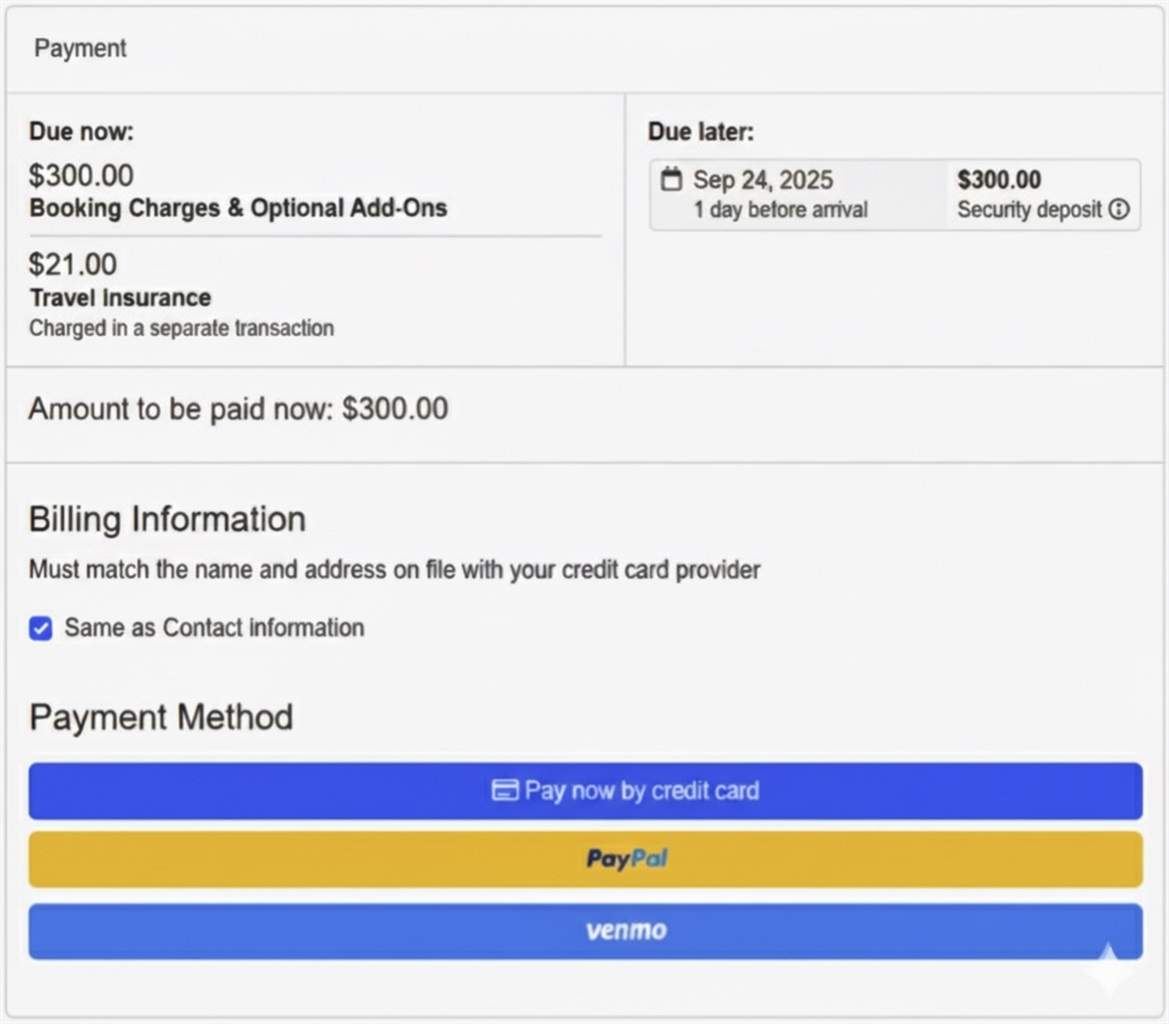
Task: Toggle the Same as Contact information checkbox
Action: 41,628
